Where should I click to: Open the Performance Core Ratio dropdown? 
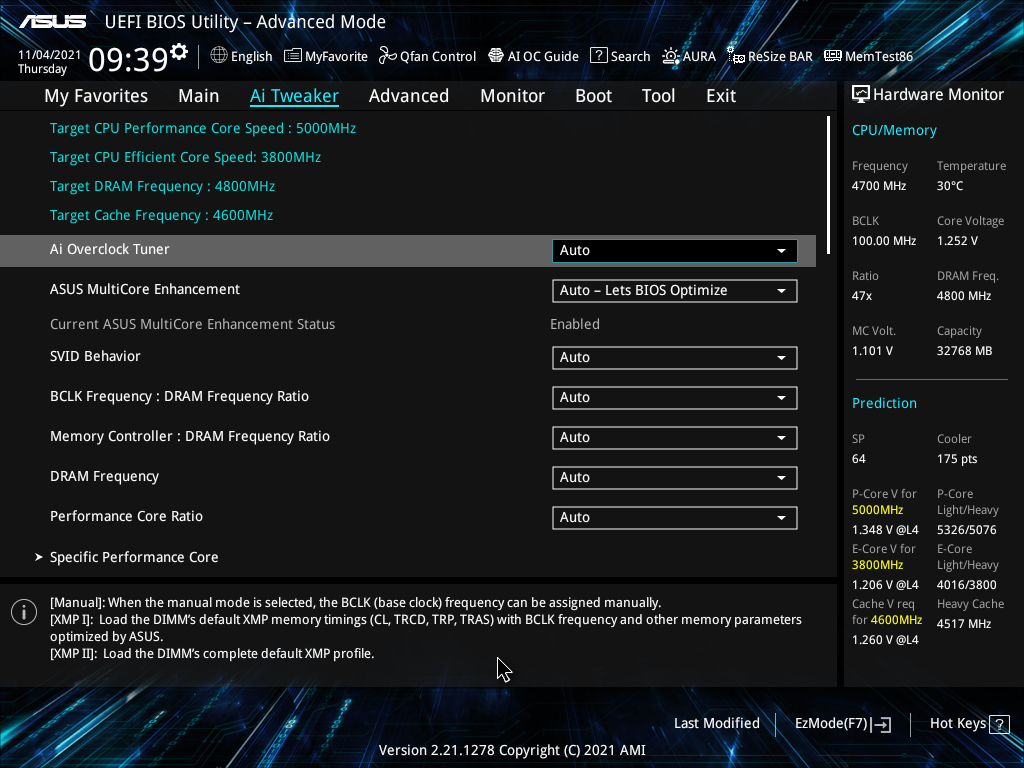[675, 517]
